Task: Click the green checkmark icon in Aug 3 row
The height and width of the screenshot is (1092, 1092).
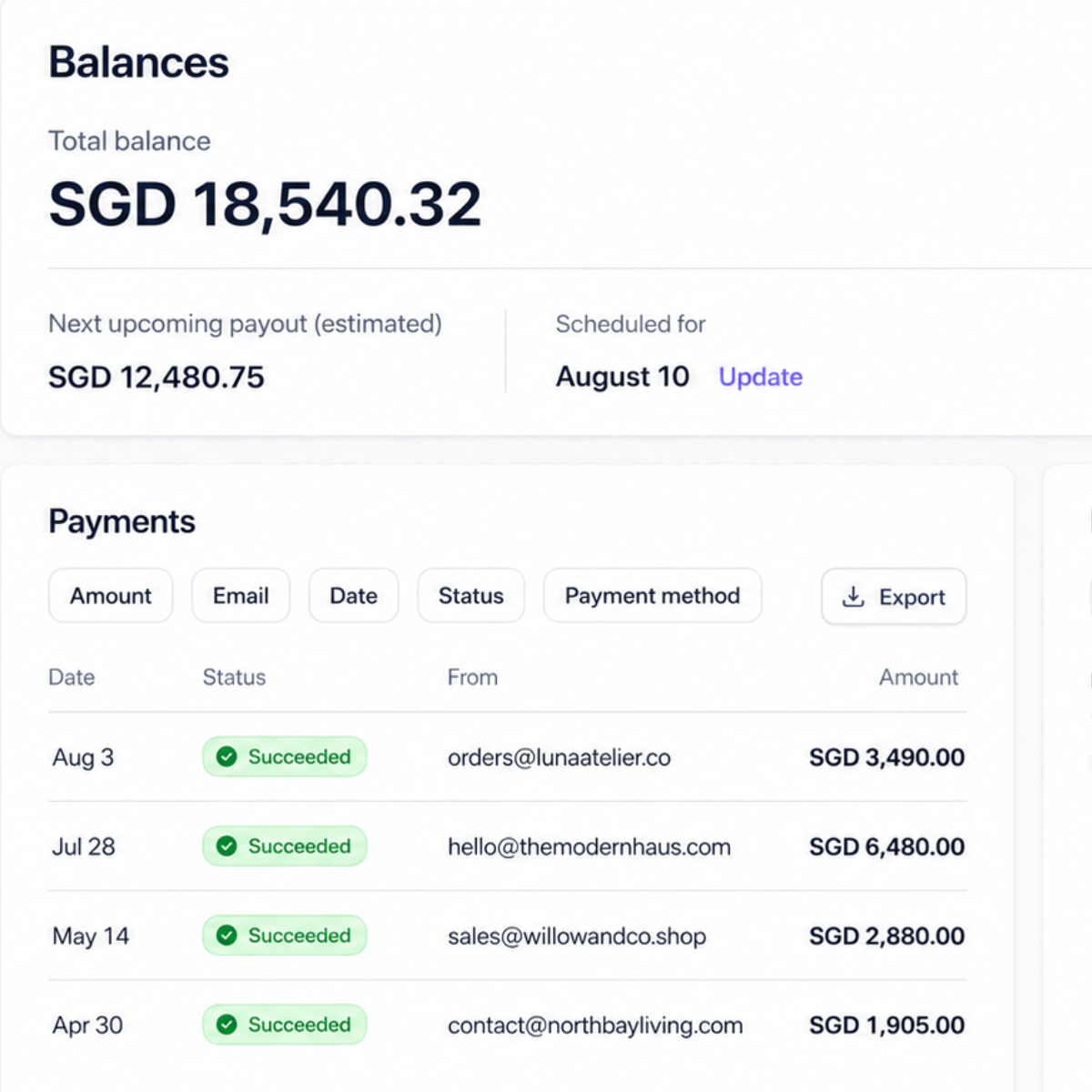Action: (227, 756)
